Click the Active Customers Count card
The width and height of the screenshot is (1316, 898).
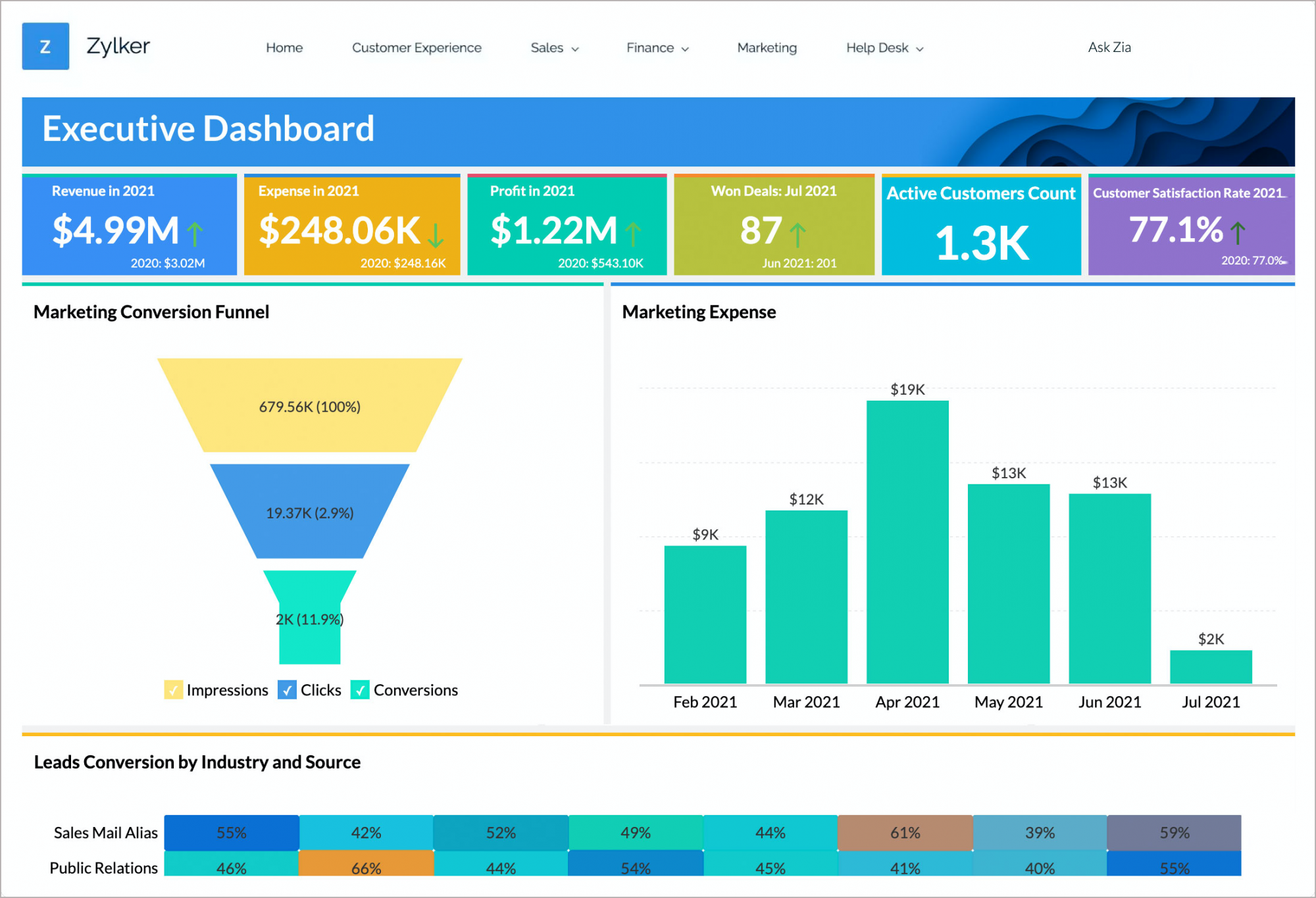[x=980, y=225]
